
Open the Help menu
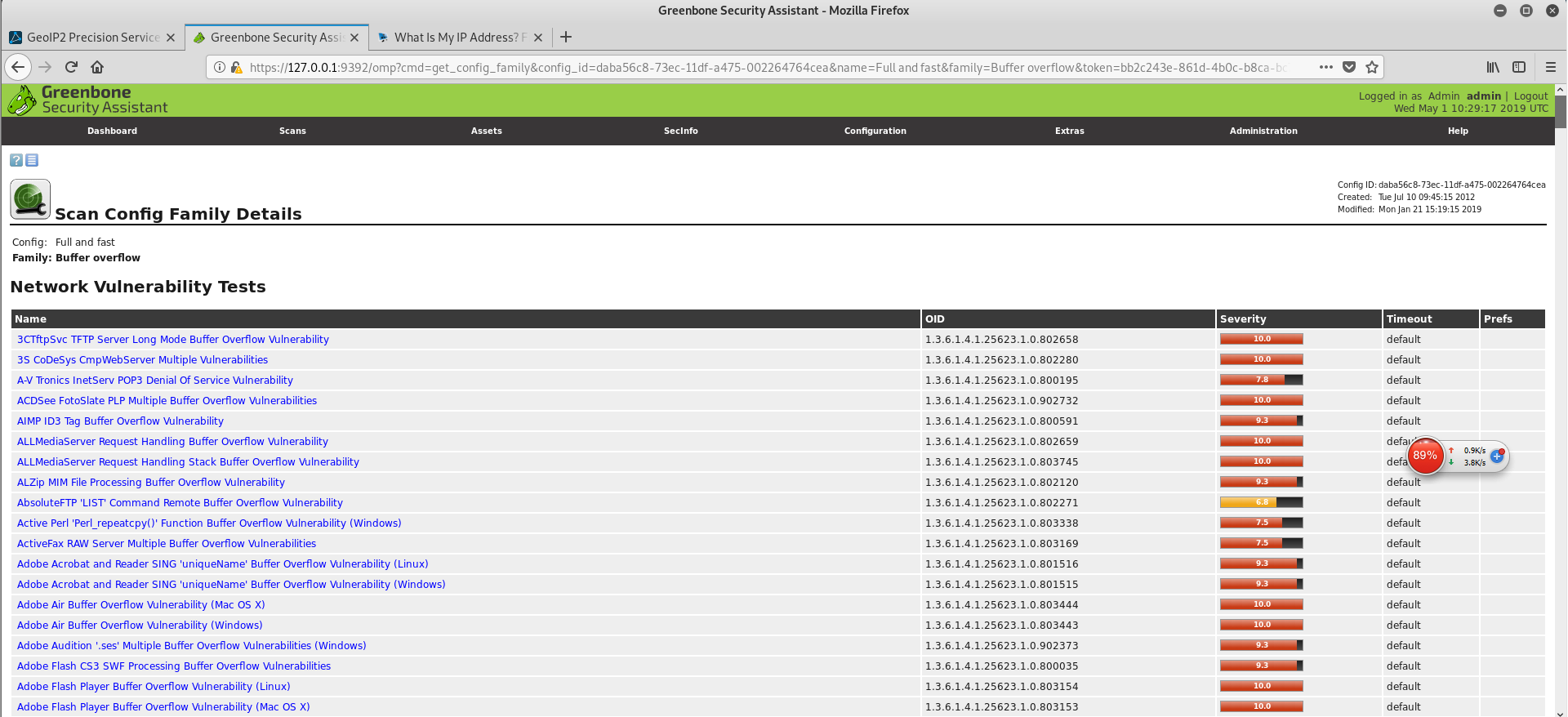click(x=1458, y=131)
